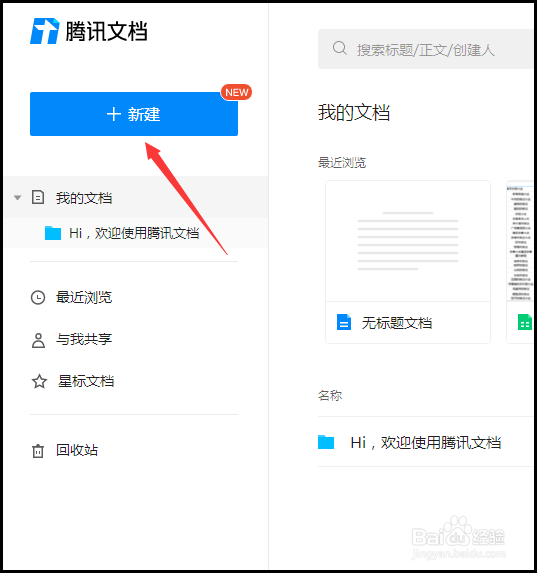Click the magnifier search icon
This screenshot has width=537, height=573.
(340, 48)
